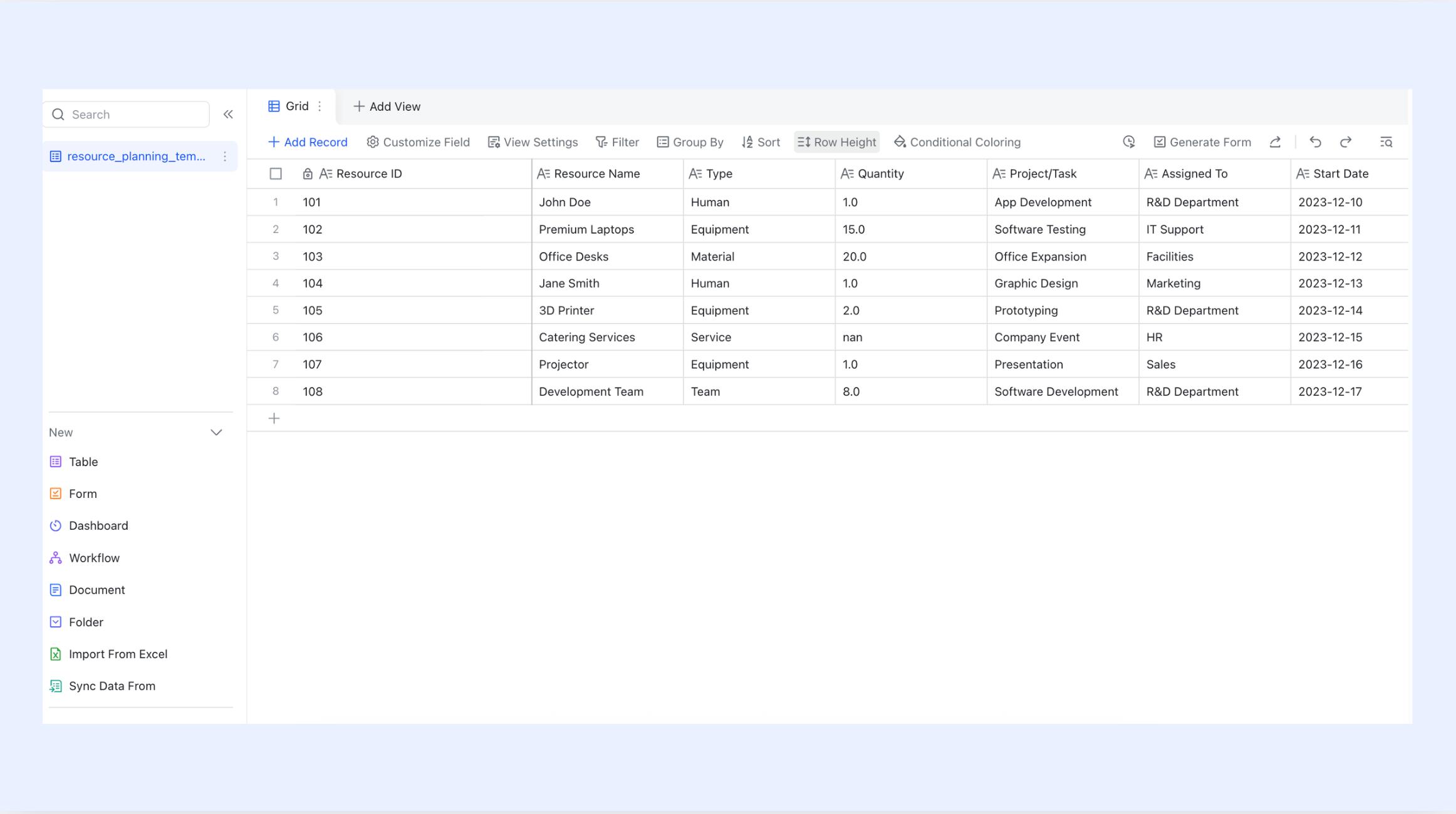This screenshot has width=1456, height=814.
Task: Click lock icon on Resource ID column
Action: point(308,174)
